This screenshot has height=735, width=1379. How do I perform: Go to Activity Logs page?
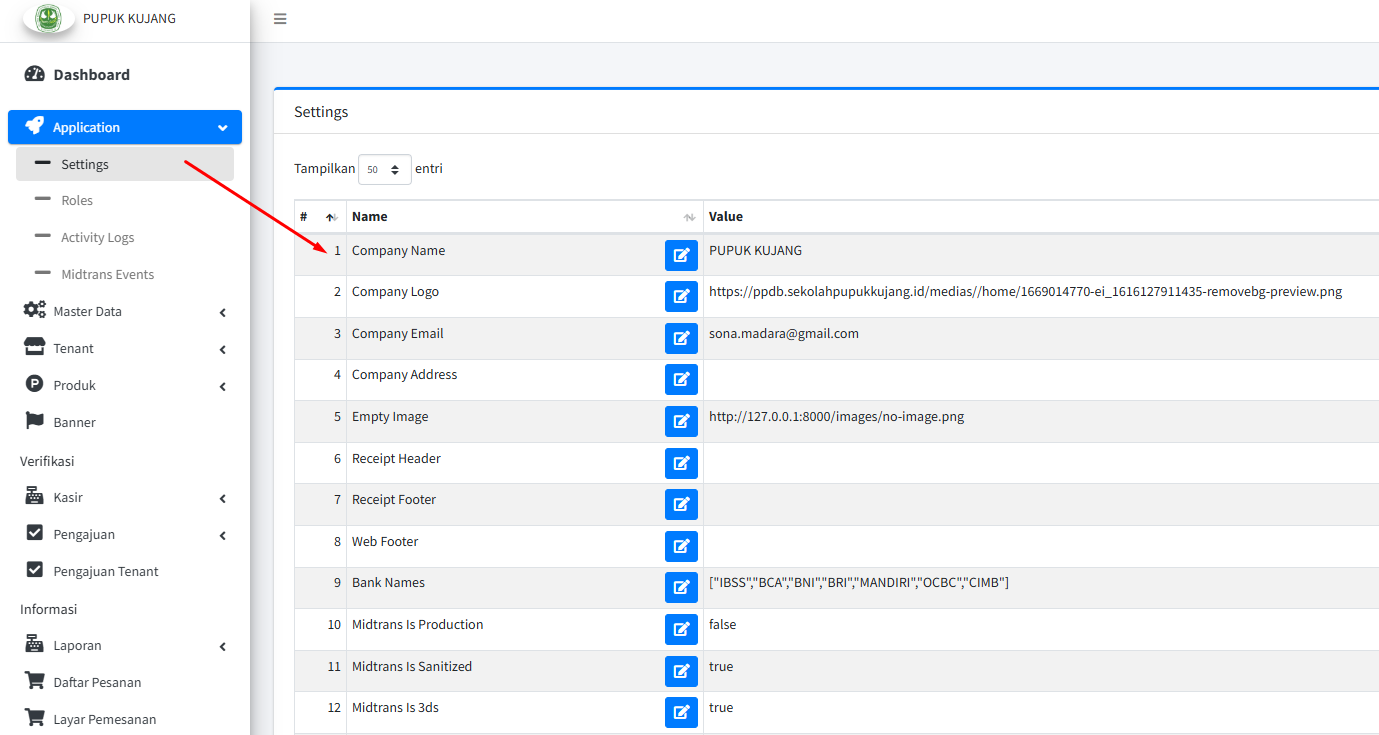97,237
